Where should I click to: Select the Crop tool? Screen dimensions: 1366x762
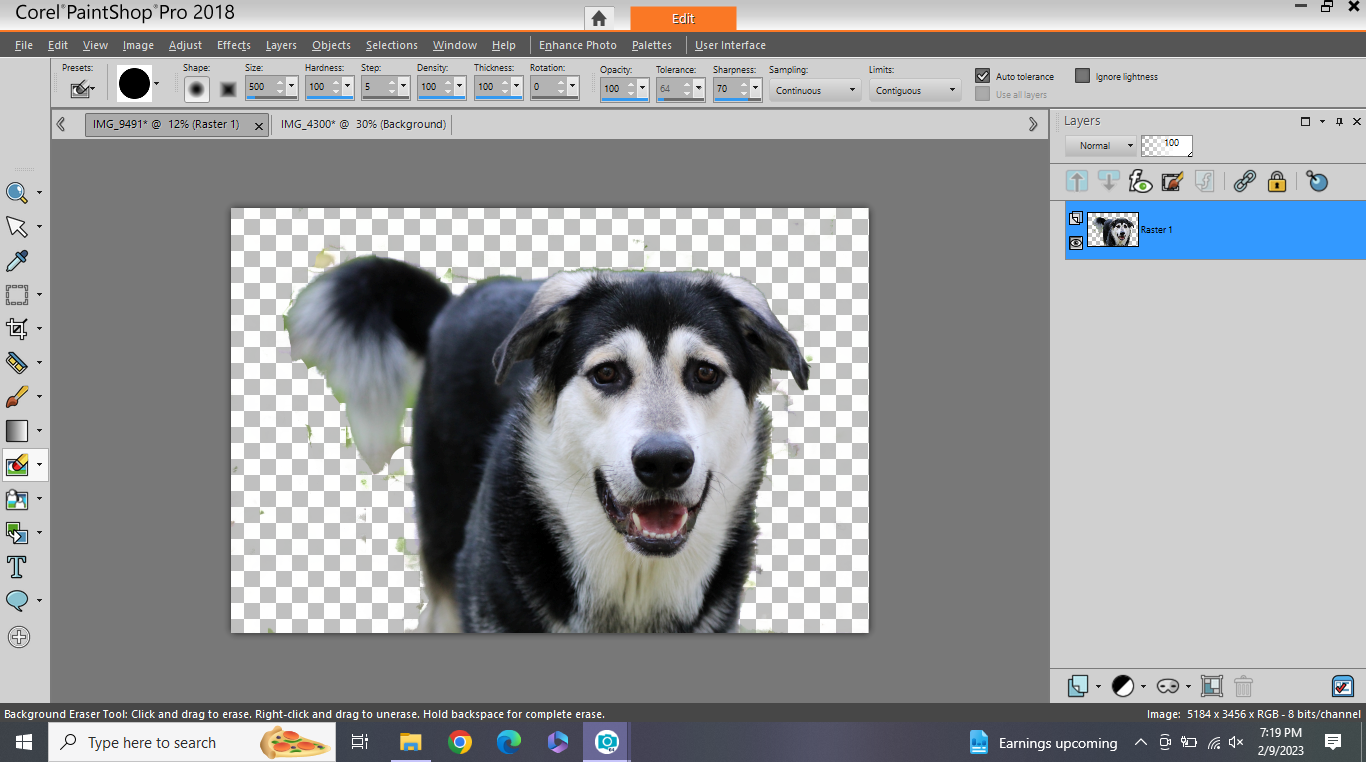click(17, 328)
